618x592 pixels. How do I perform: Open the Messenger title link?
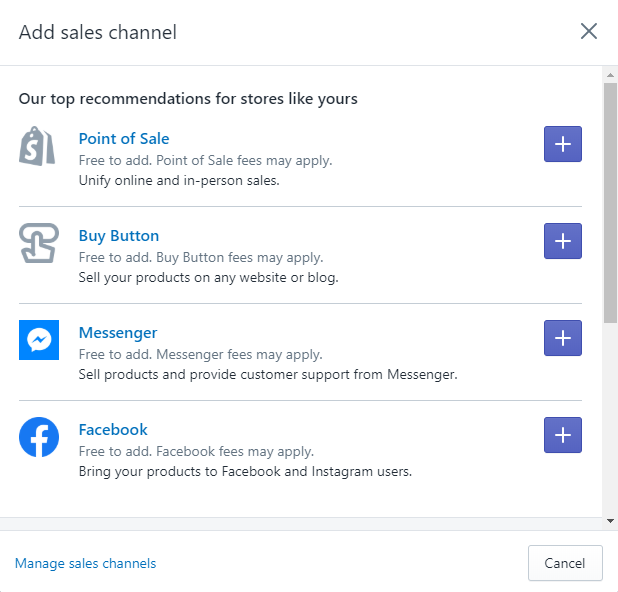point(118,333)
